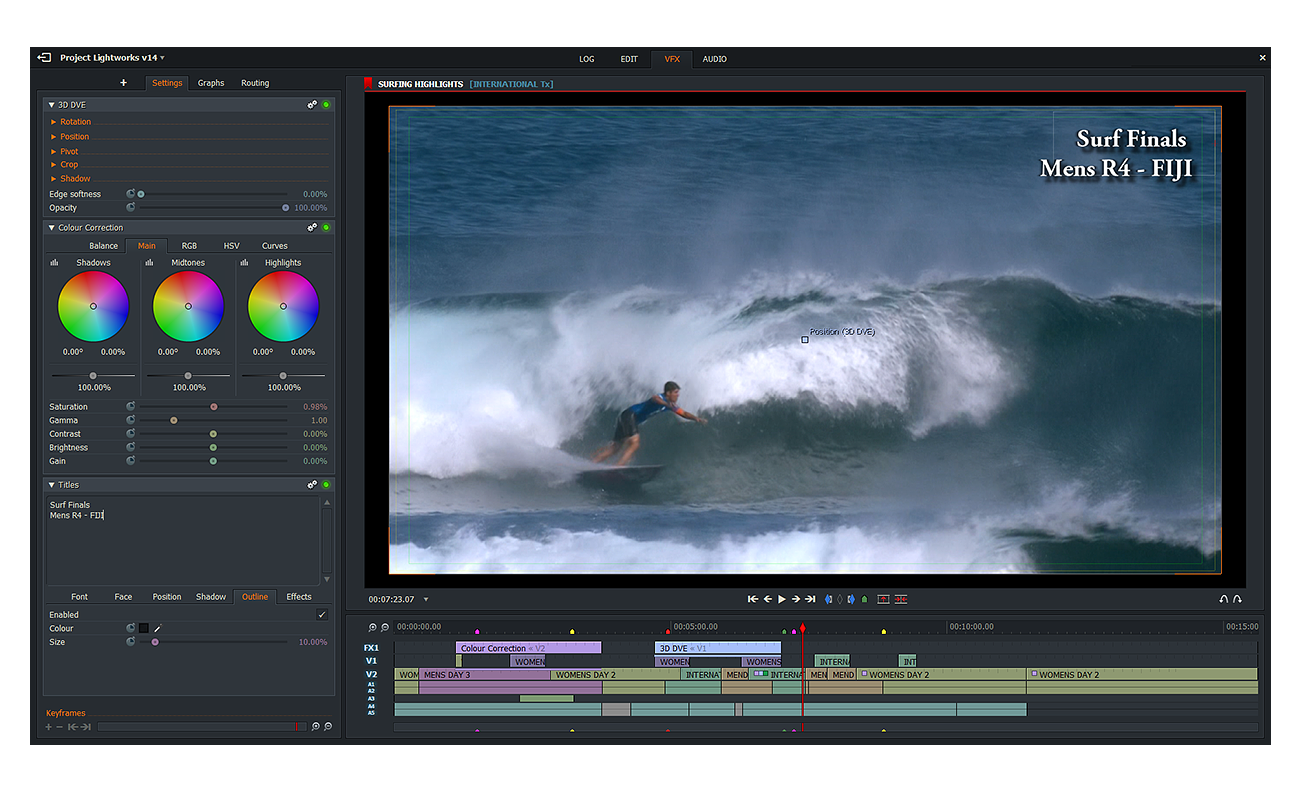Image resolution: width=1305 pixels, height=800 pixels.
Task: Select the 3D DVE clip on the FX1 track
Action: pos(717,647)
